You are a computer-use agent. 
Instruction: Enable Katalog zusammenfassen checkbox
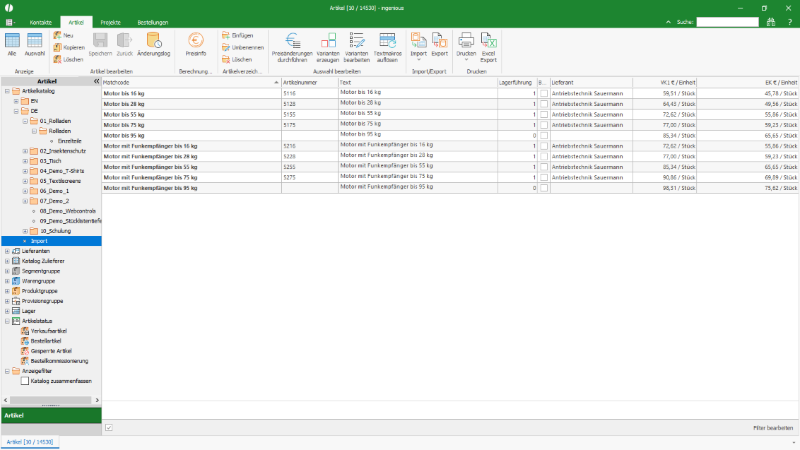24,381
